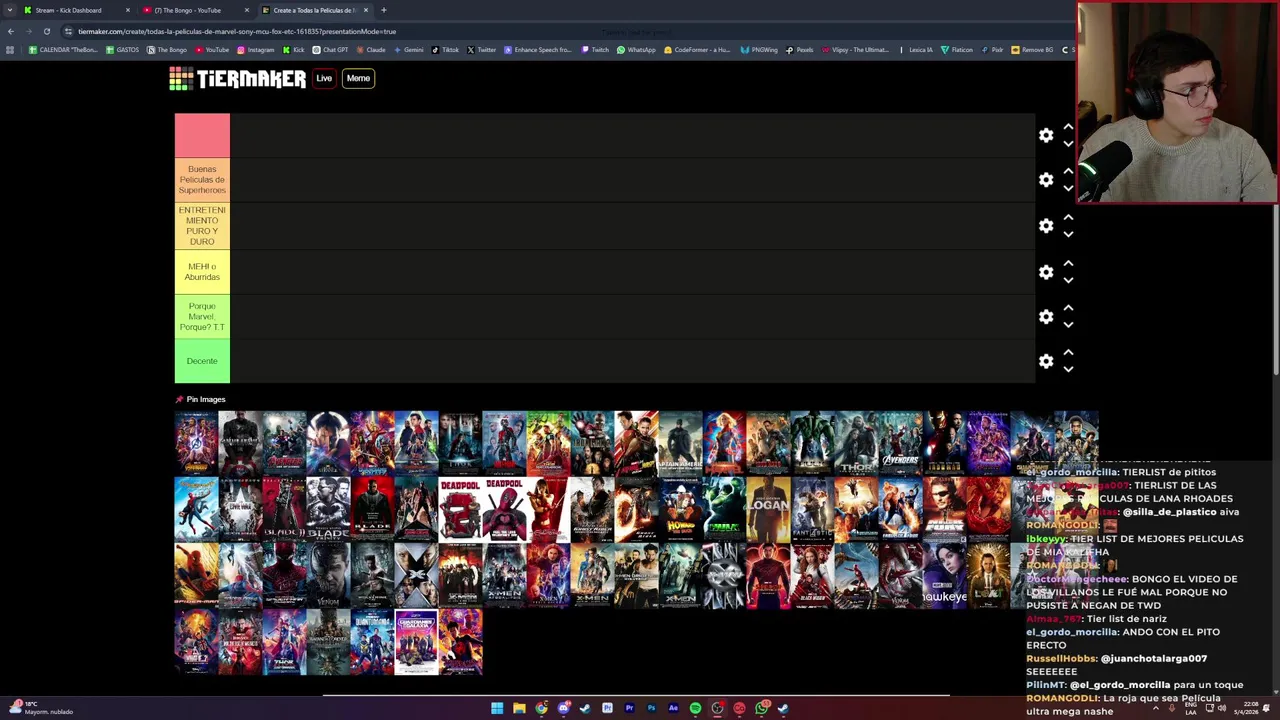Toggle the Live mode button
The image size is (1280, 720).
(324, 78)
